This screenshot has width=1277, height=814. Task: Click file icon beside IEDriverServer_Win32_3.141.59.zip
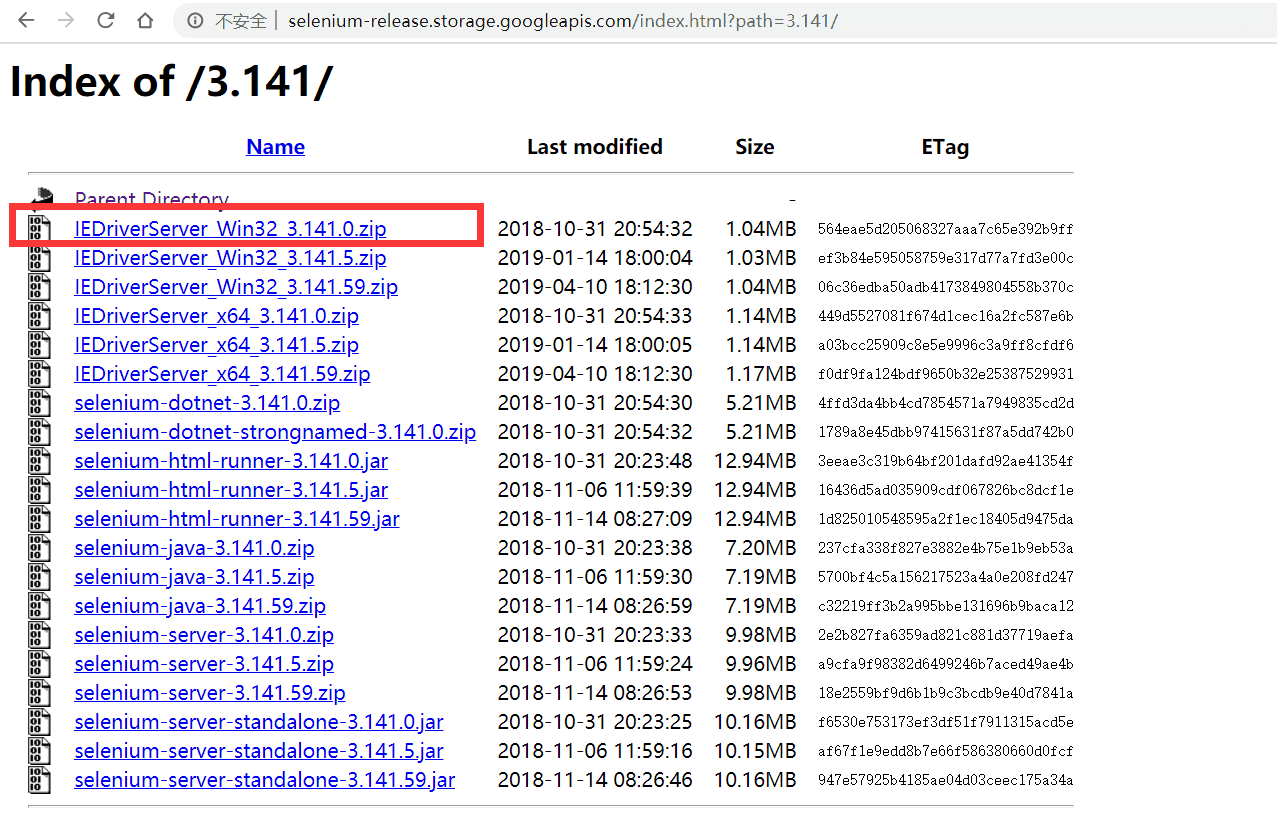(x=39, y=287)
